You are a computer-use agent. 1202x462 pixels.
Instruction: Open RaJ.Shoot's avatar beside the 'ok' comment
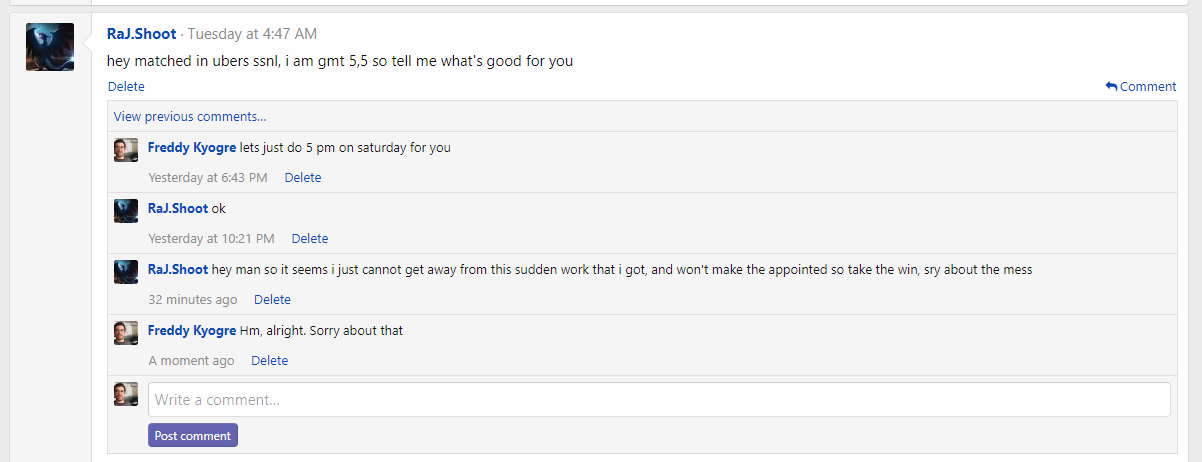126,211
